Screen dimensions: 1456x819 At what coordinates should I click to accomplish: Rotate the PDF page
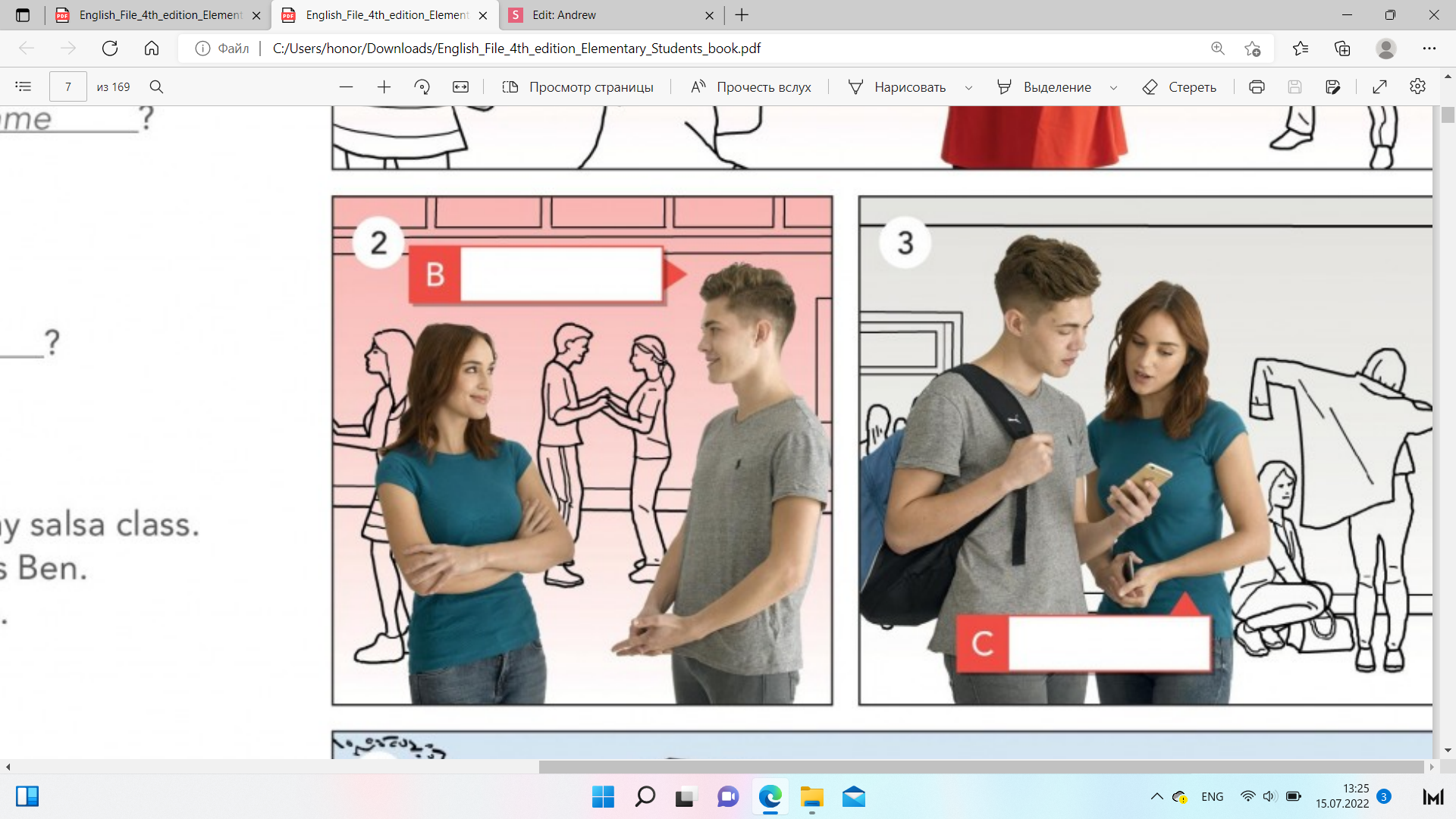[422, 87]
